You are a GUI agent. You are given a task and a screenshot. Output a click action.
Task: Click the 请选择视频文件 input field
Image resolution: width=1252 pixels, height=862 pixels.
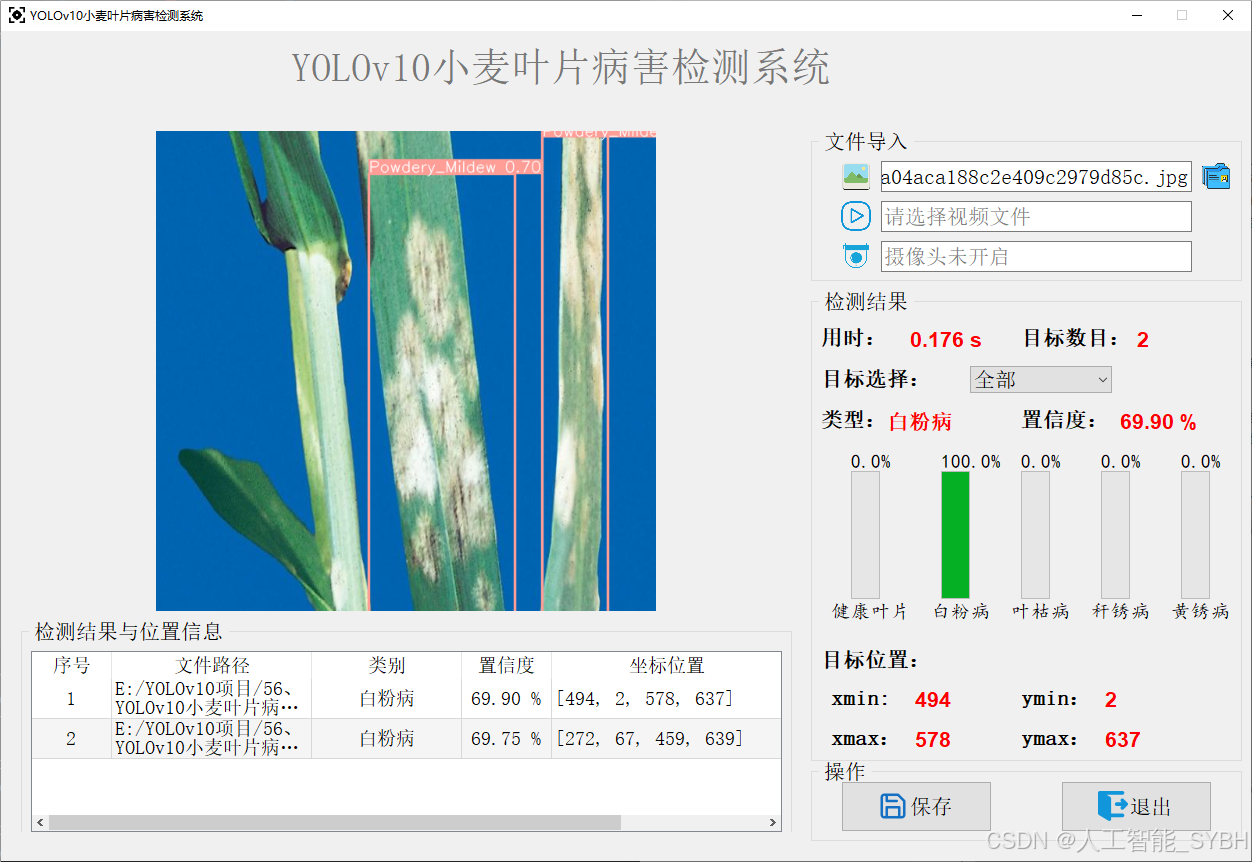pos(1036,216)
